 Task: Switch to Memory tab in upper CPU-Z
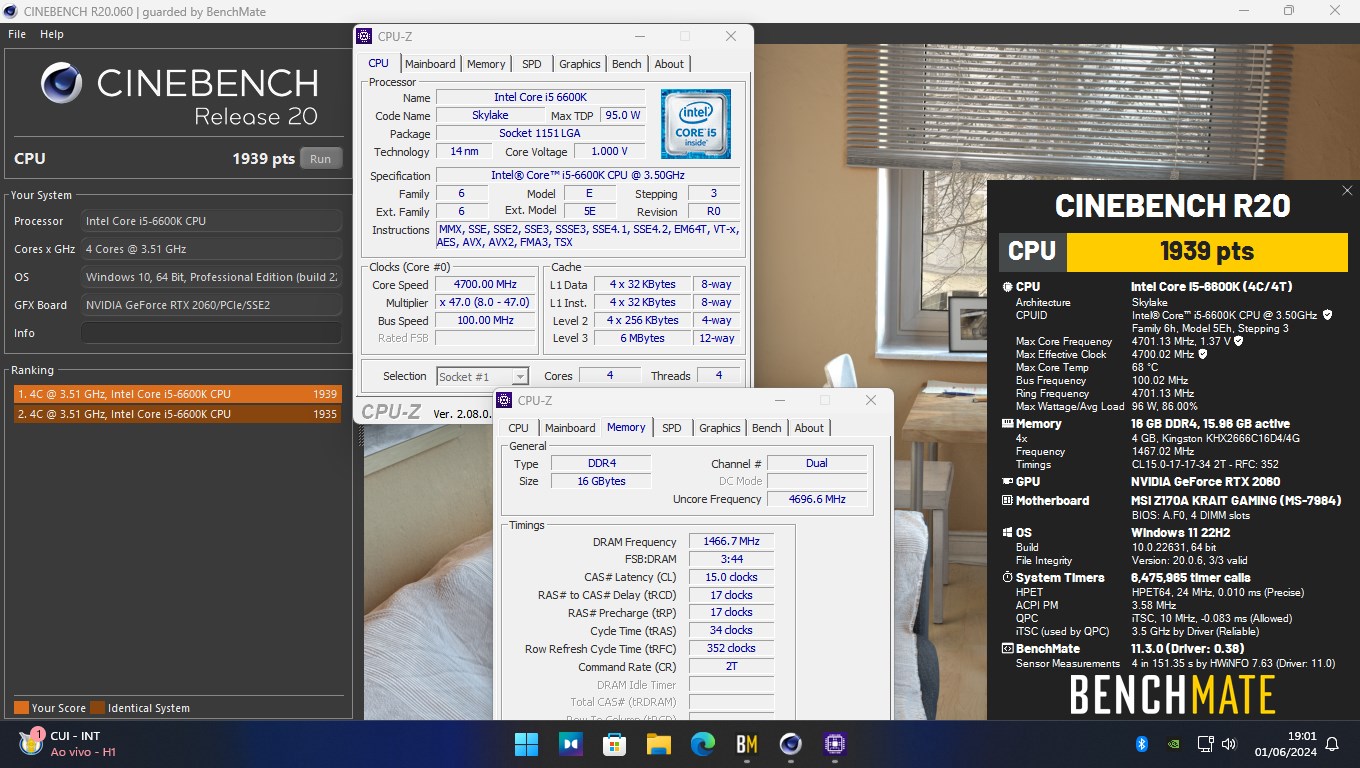click(486, 64)
